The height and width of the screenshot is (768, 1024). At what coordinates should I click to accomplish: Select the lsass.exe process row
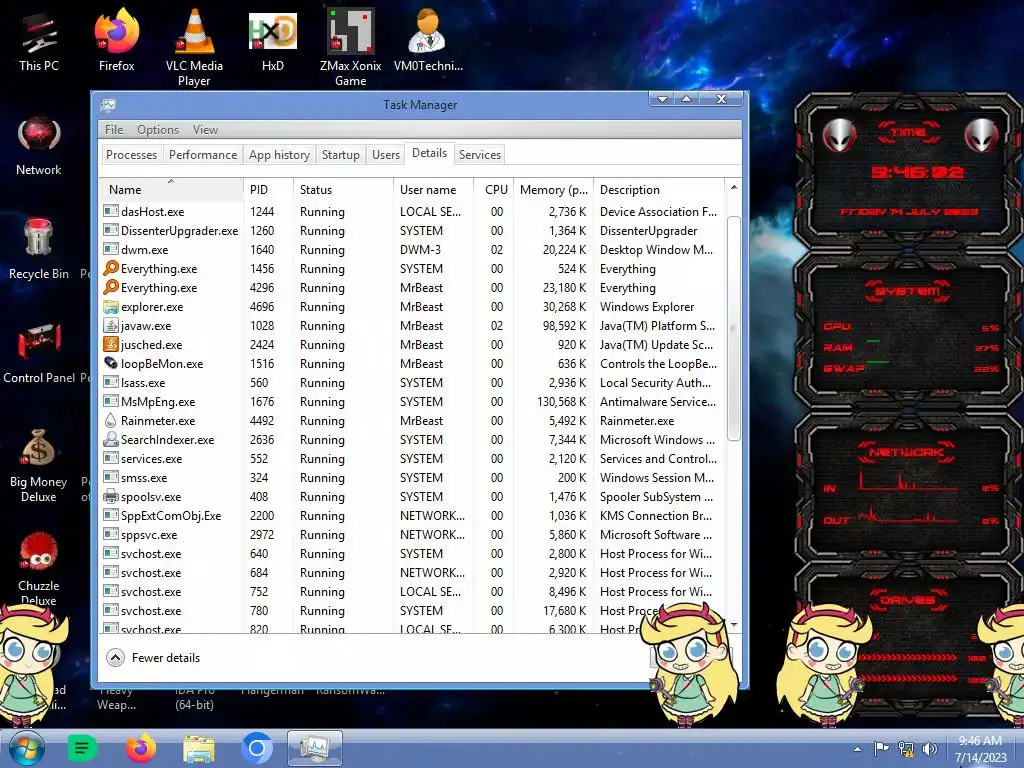(412, 383)
